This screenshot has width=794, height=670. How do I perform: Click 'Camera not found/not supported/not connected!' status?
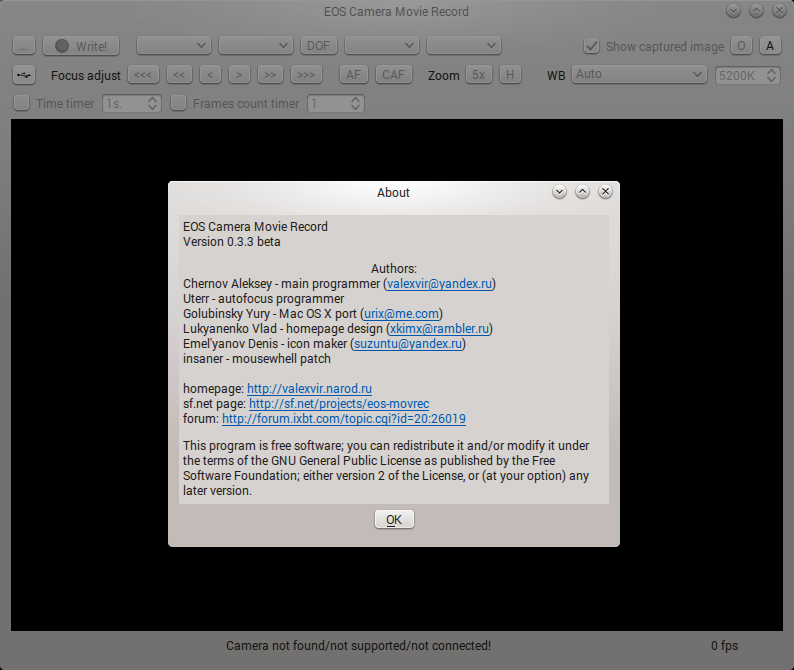coord(359,646)
